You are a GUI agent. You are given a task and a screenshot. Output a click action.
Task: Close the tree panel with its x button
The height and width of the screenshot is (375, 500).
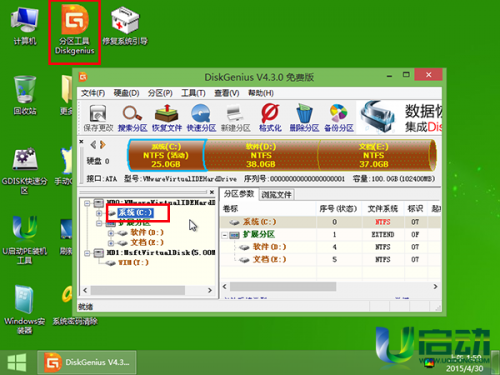(x=212, y=192)
